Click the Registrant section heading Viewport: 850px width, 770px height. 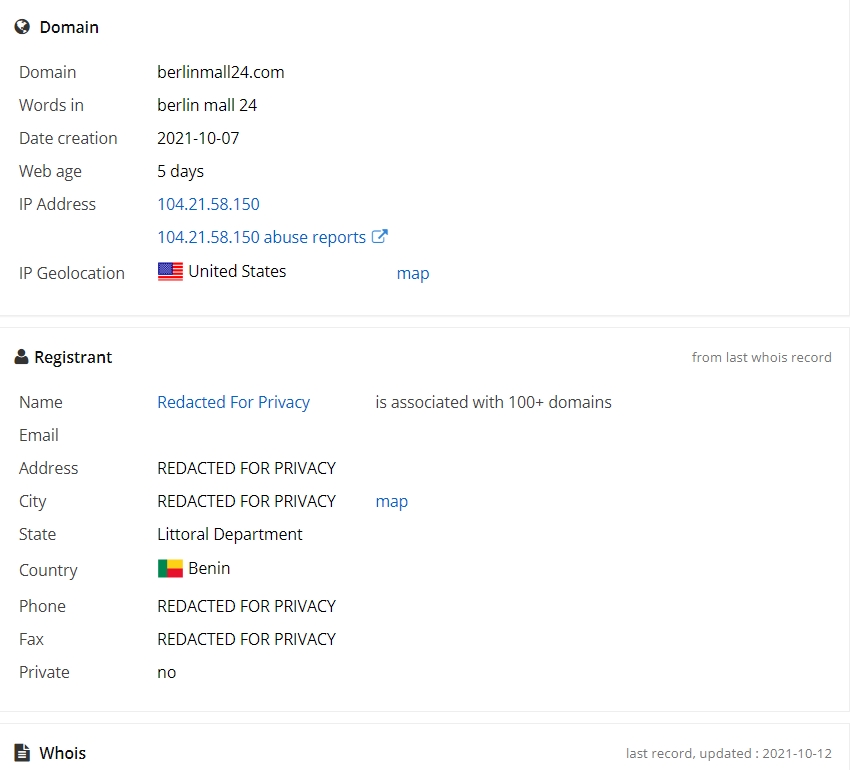pos(73,357)
